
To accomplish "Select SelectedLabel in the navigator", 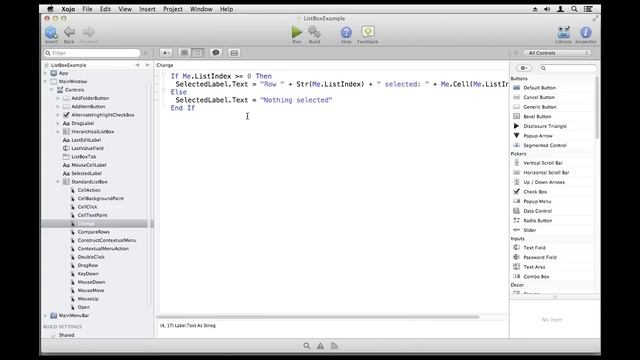I will coord(87,173).
